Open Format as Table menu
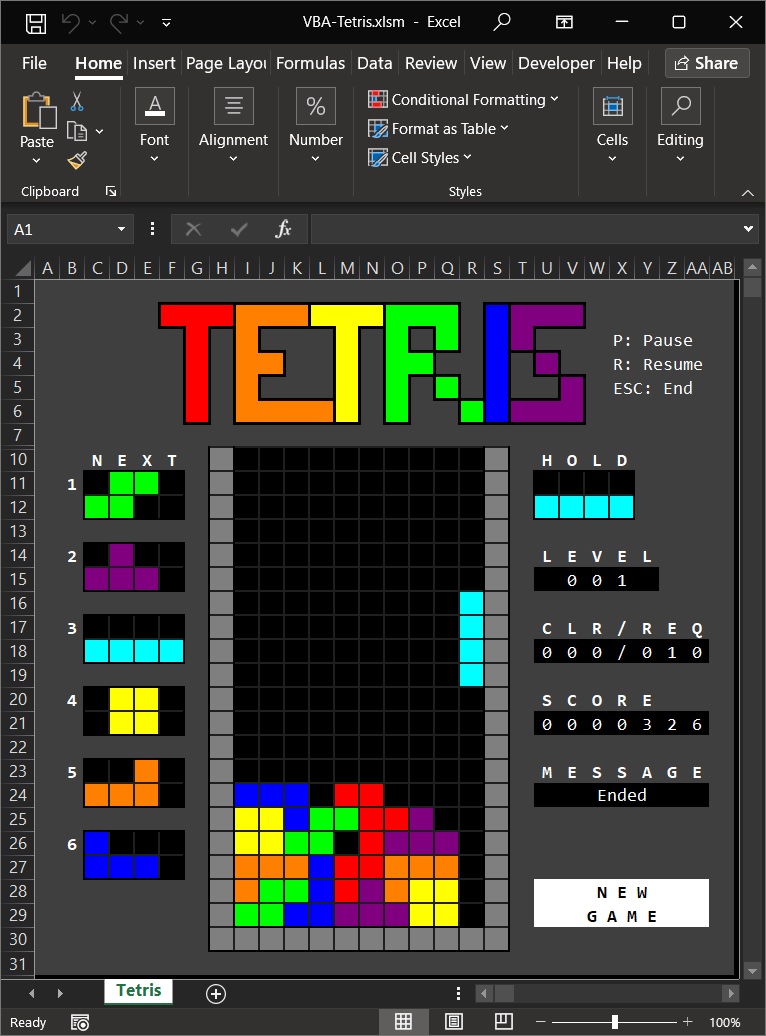 438,129
